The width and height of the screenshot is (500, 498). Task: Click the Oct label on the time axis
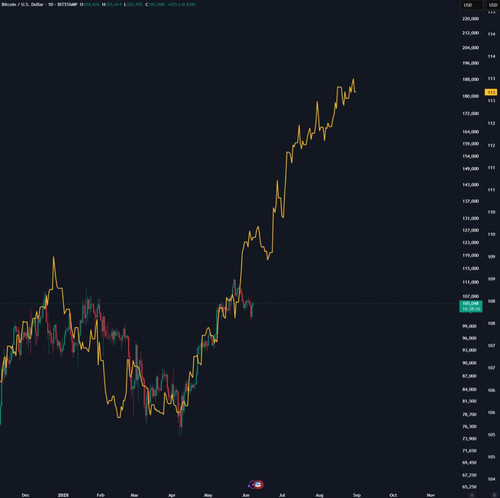pos(393,495)
